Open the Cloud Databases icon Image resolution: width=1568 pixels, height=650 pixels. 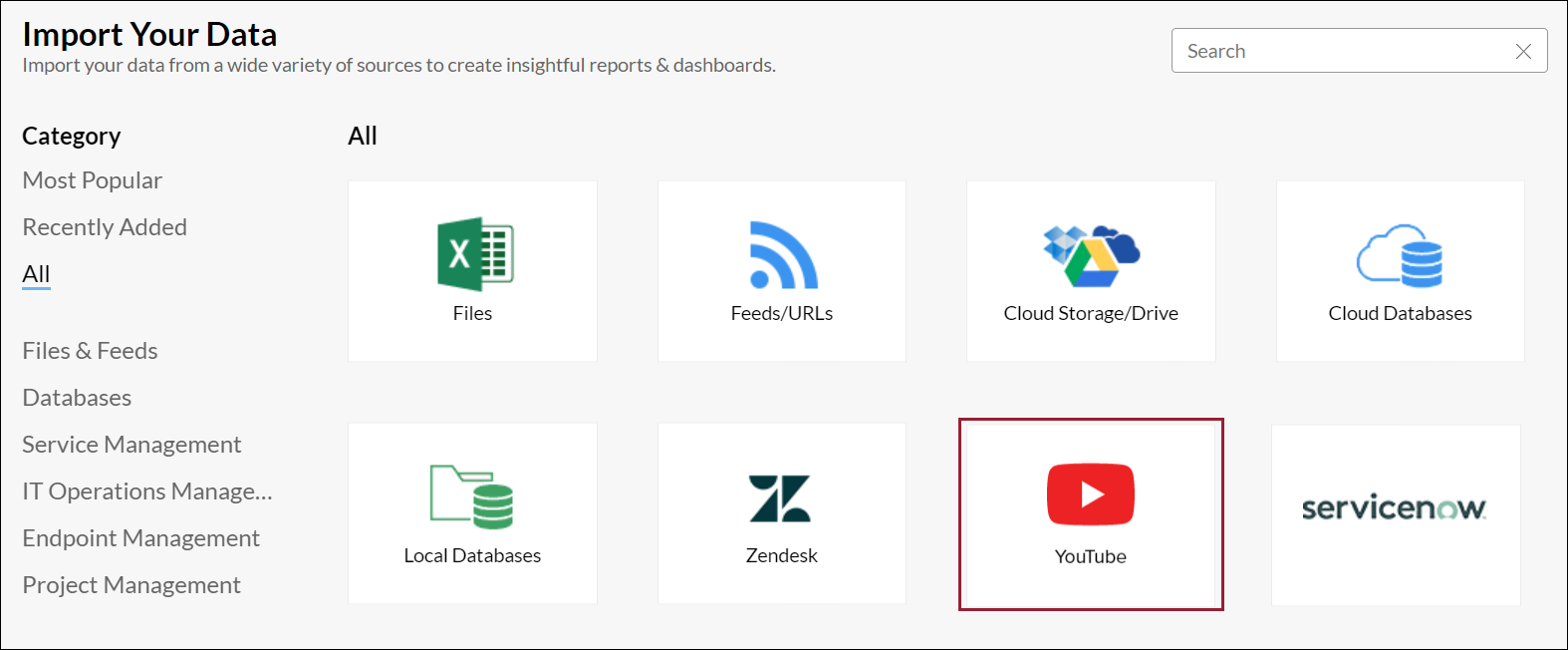(1400, 255)
